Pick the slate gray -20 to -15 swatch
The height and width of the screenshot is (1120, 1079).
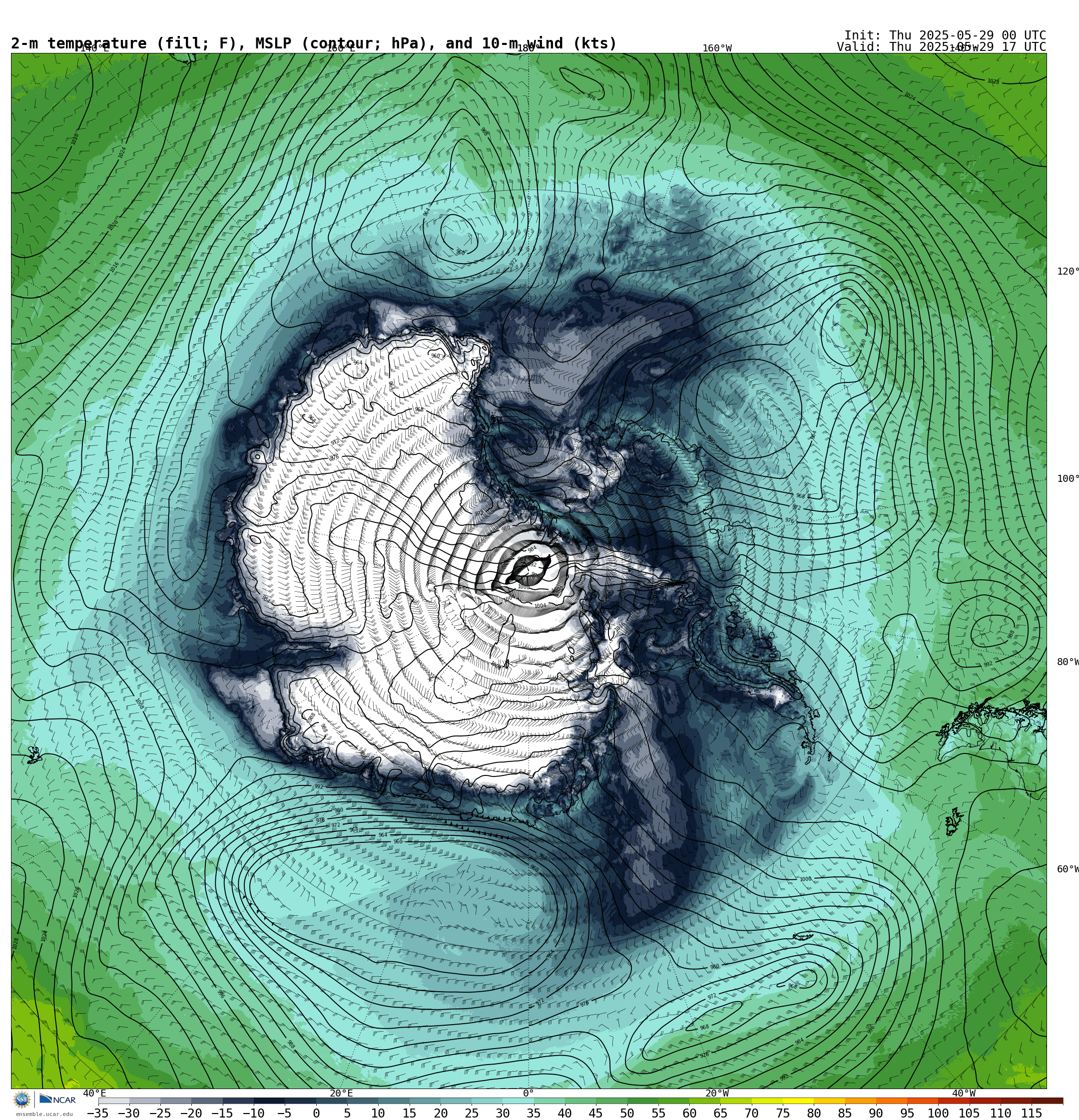207,1101
